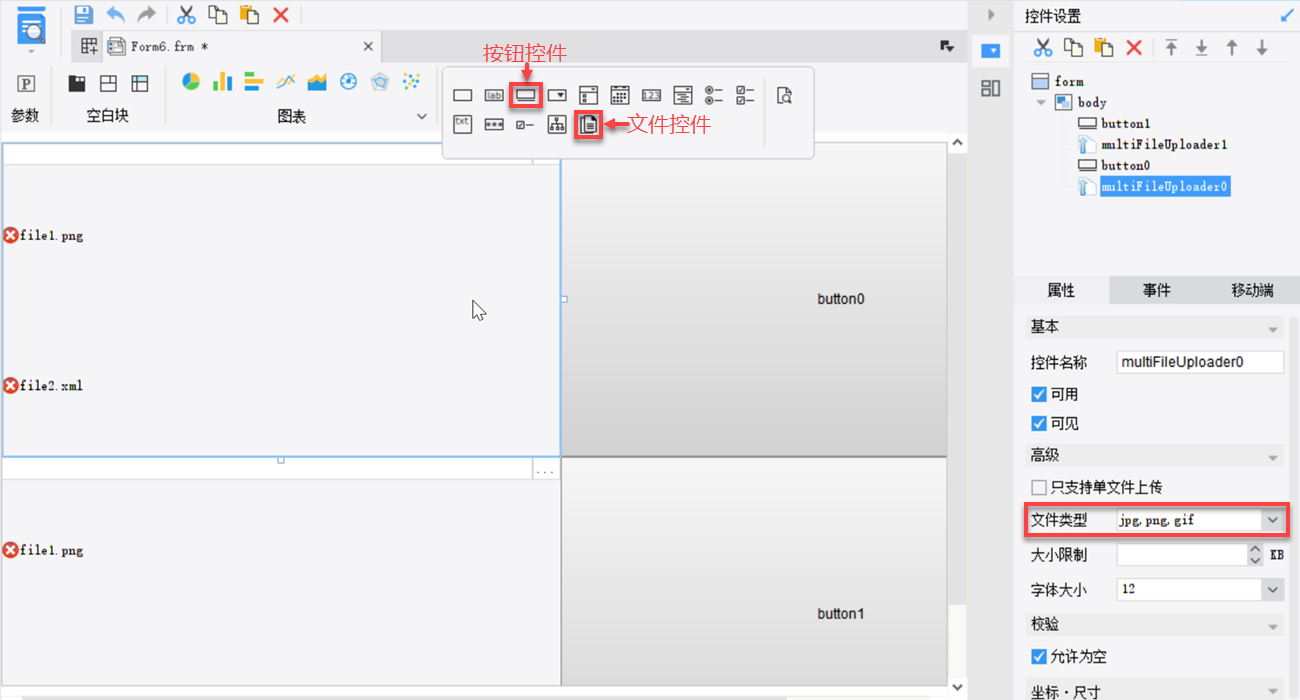
Task: Collapse the body tree node
Action: coord(1041,102)
